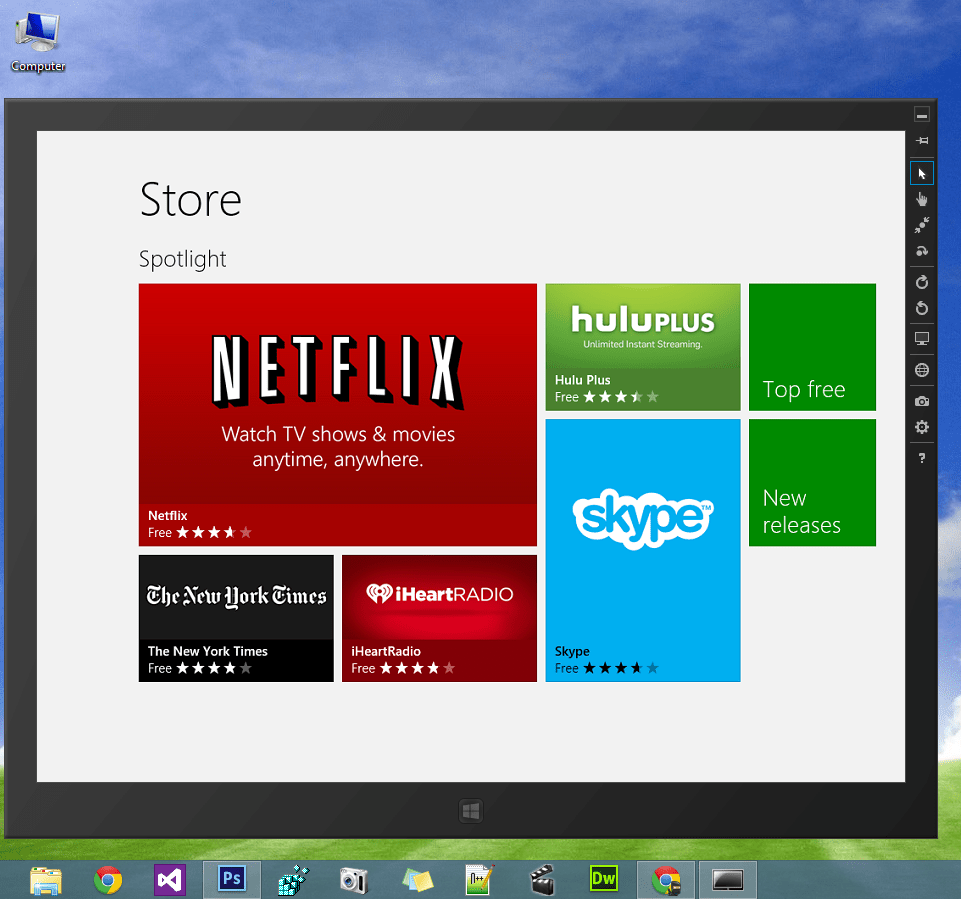Click the Hulu Plus star rating

(x=621, y=397)
